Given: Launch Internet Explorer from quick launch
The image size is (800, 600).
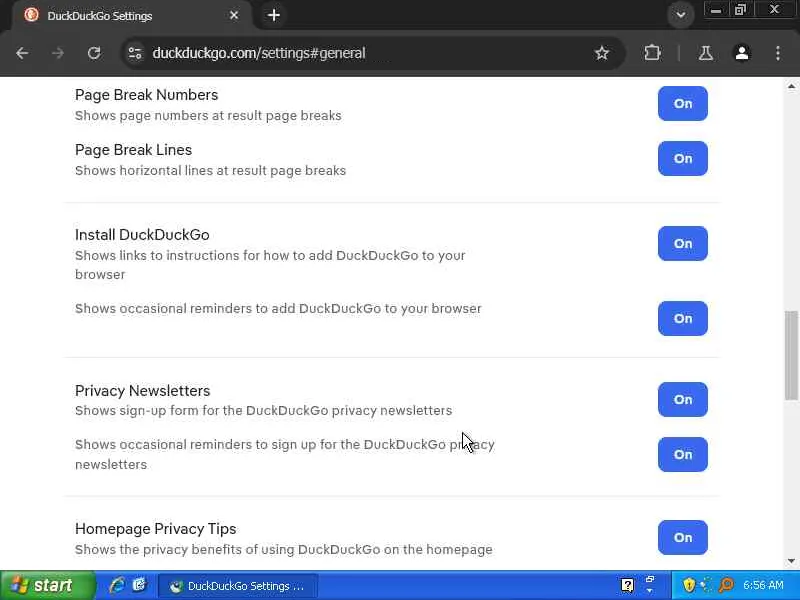Looking at the screenshot, I should (x=117, y=585).
